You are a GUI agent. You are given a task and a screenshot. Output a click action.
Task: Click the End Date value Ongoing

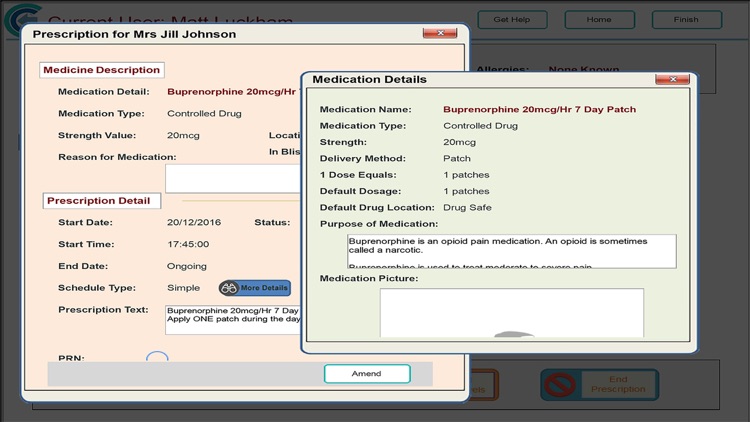point(187,267)
